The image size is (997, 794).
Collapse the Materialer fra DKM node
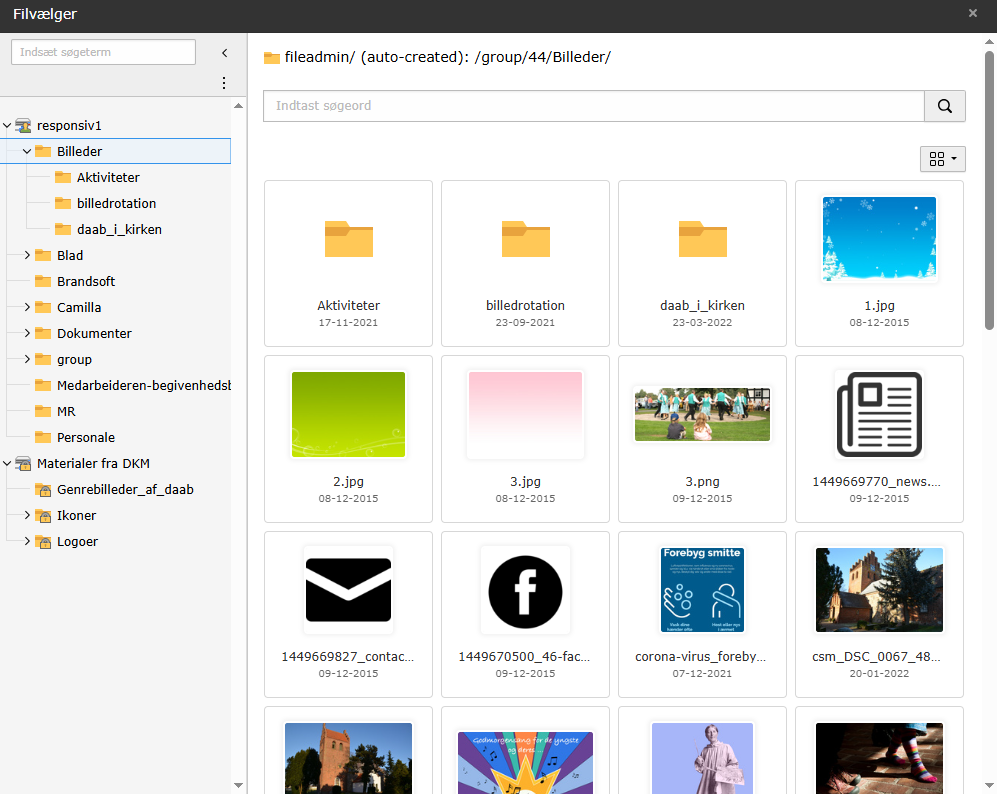(x=7, y=464)
